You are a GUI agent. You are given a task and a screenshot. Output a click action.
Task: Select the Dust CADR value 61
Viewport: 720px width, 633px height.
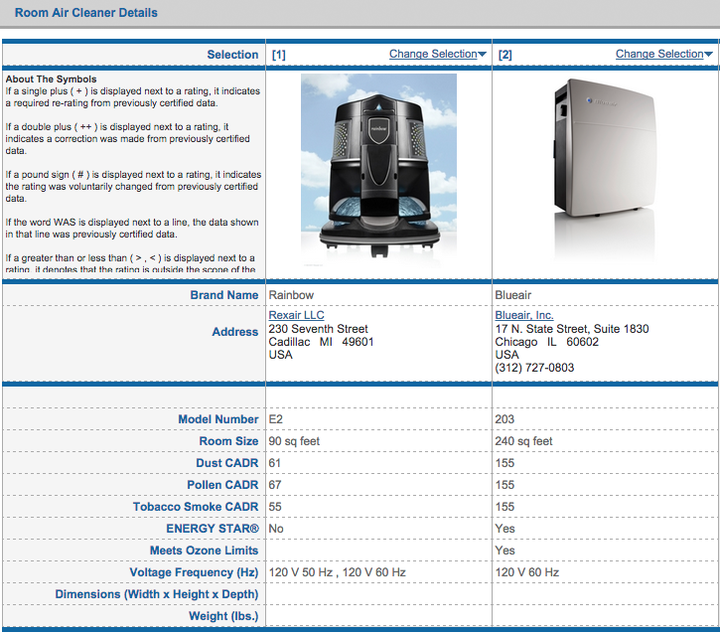(x=275, y=463)
